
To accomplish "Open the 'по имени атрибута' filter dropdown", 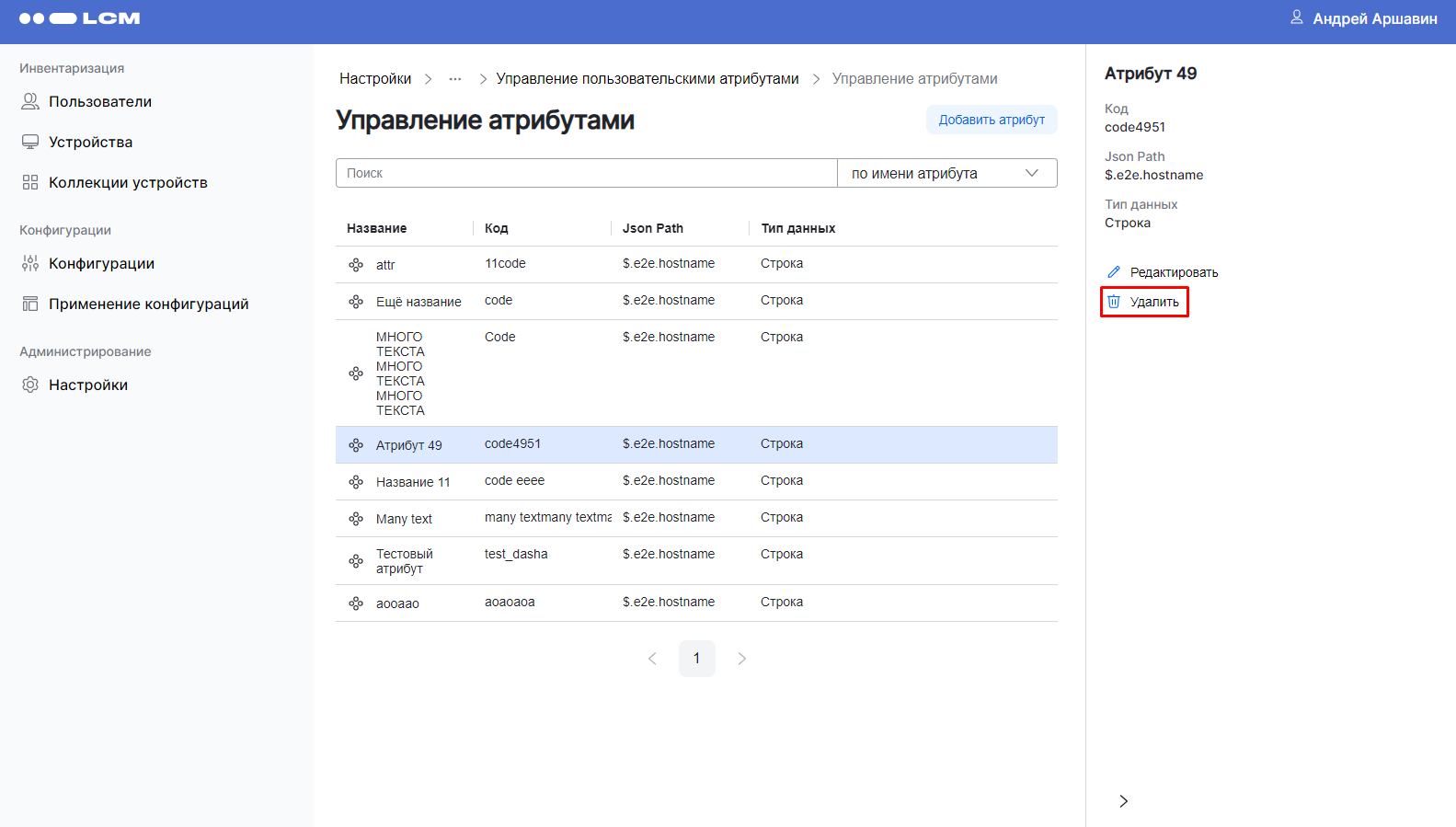I will pyautogui.click(x=946, y=173).
